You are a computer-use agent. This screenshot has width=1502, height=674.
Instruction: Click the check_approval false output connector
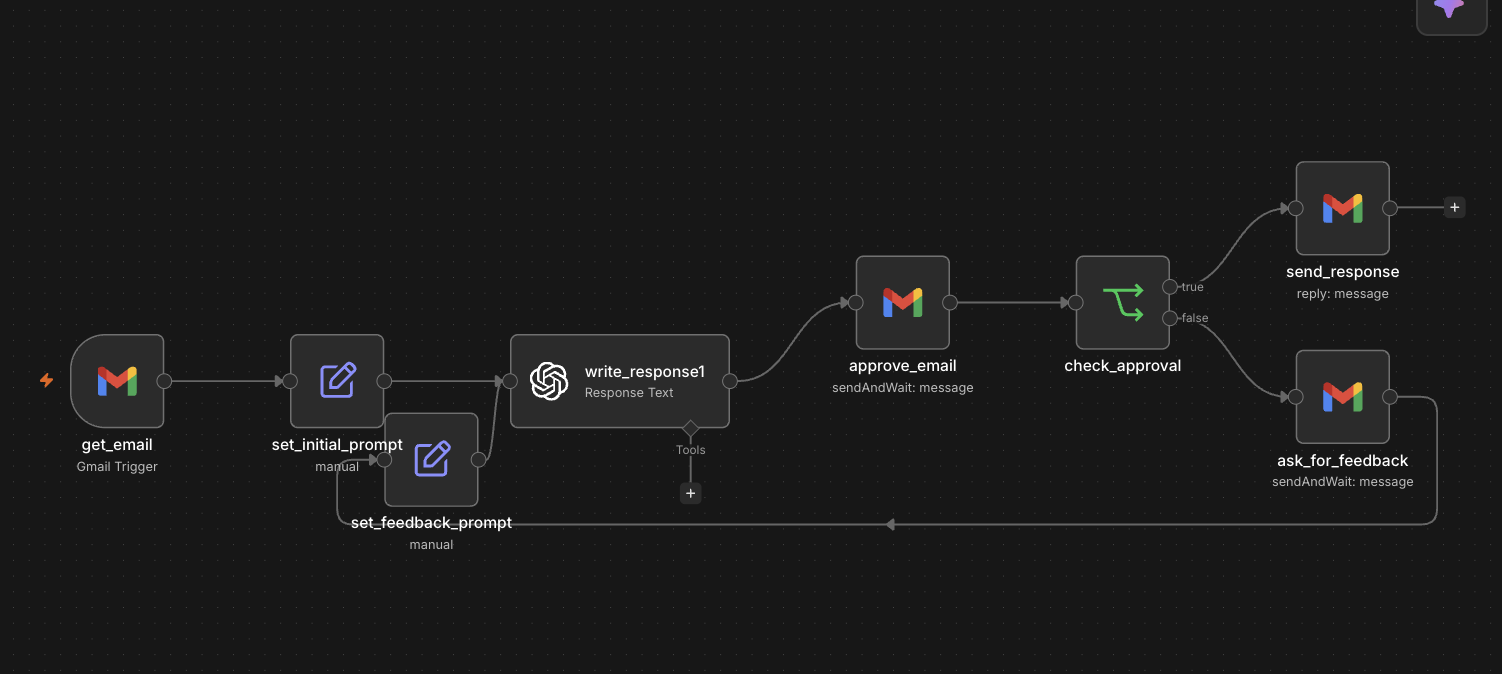pyautogui.click(x=1170, y=318)
